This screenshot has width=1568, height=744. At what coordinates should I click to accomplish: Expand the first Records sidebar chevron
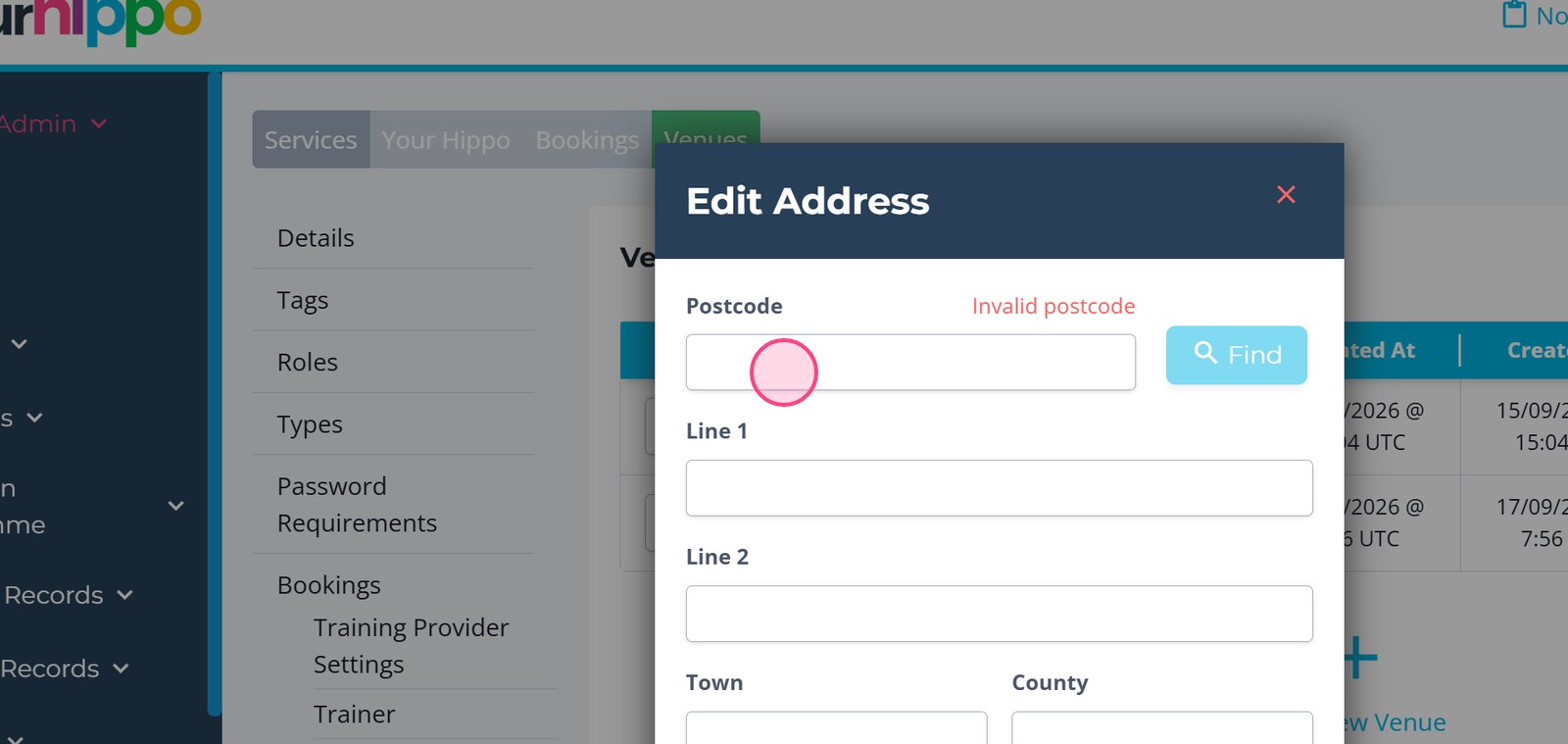(x=125, y=595)
